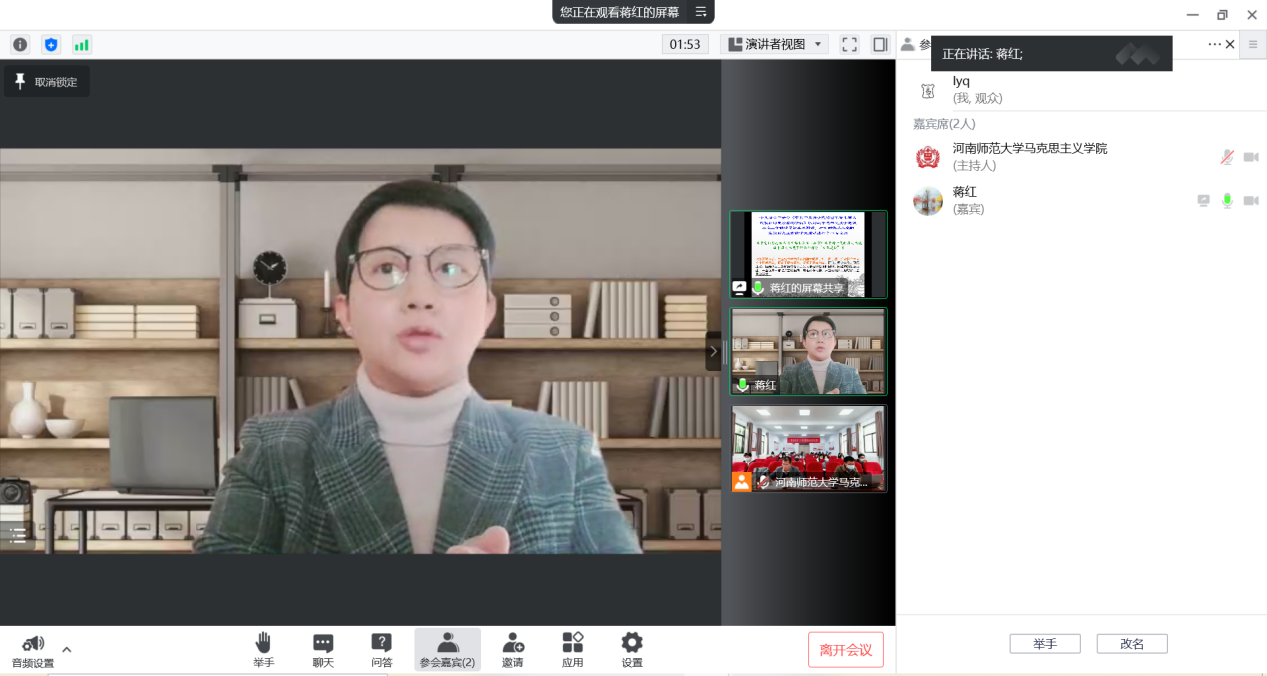Open the 问答 Q&A icon

click(x=381, y=649)
